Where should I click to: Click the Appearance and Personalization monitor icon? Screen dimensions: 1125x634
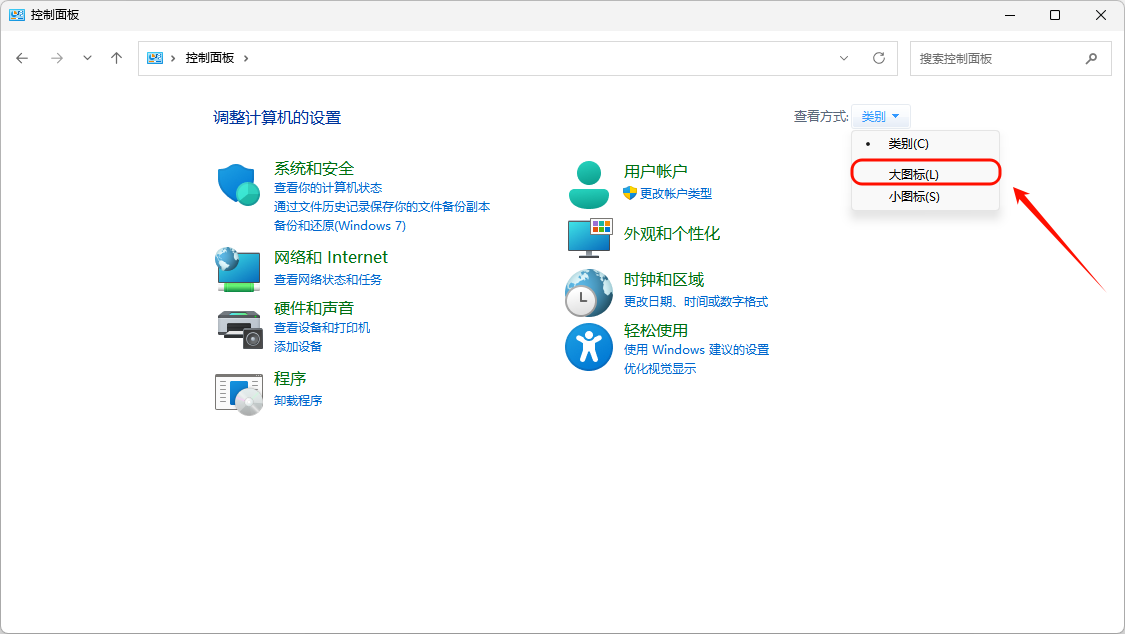pos(590,238)
